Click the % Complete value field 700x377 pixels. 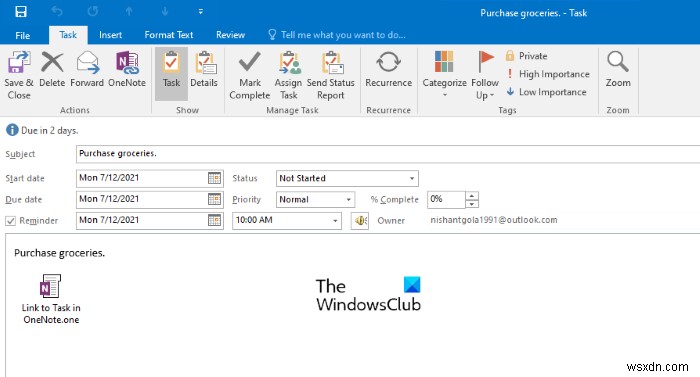(446, 199)
